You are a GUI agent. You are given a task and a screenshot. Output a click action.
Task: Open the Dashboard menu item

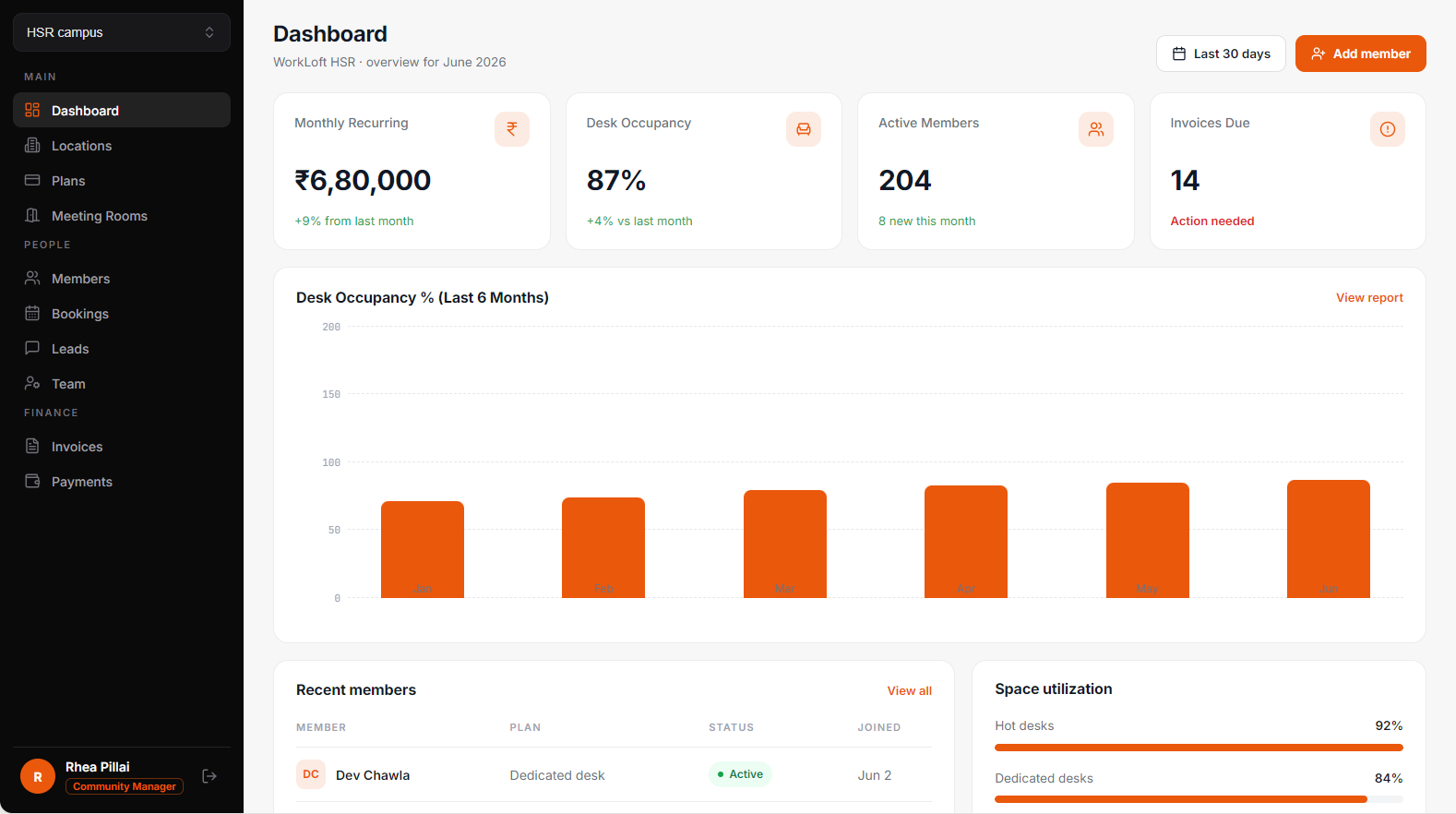pyautogui.click(x=122, y=110)
